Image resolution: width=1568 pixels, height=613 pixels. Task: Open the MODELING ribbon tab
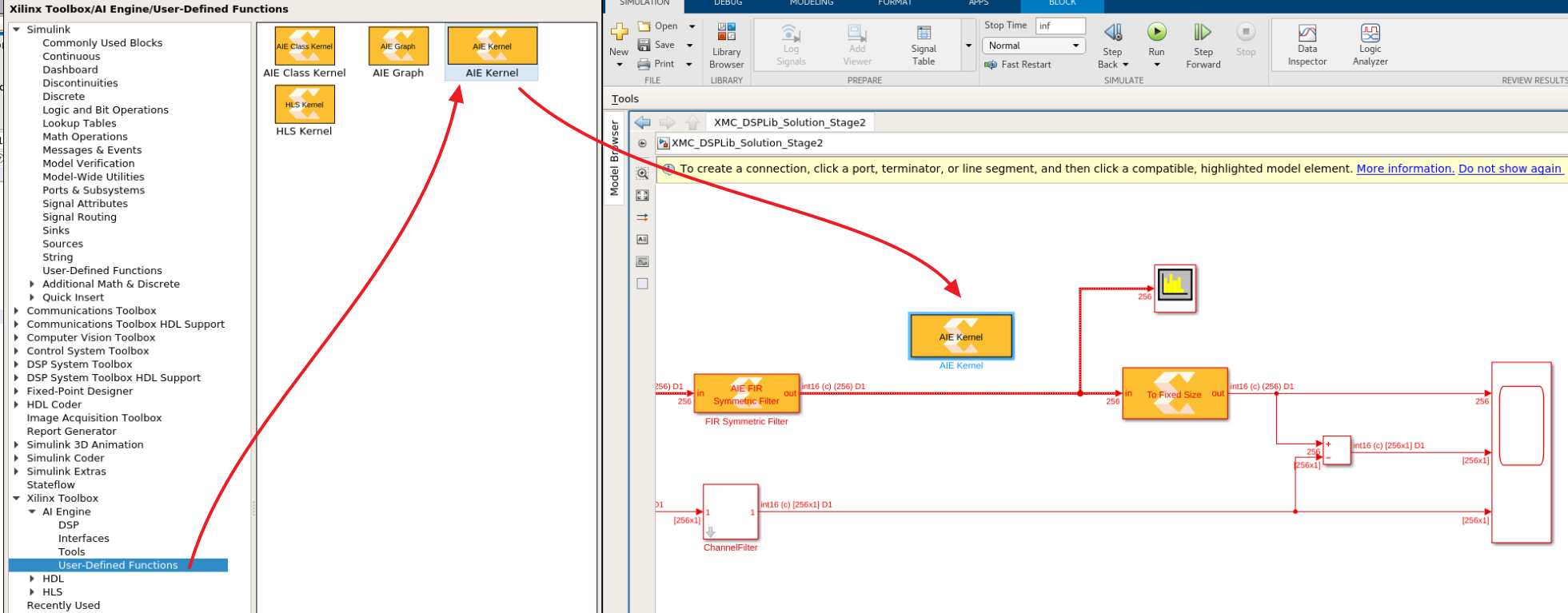[x=811, y=3]
